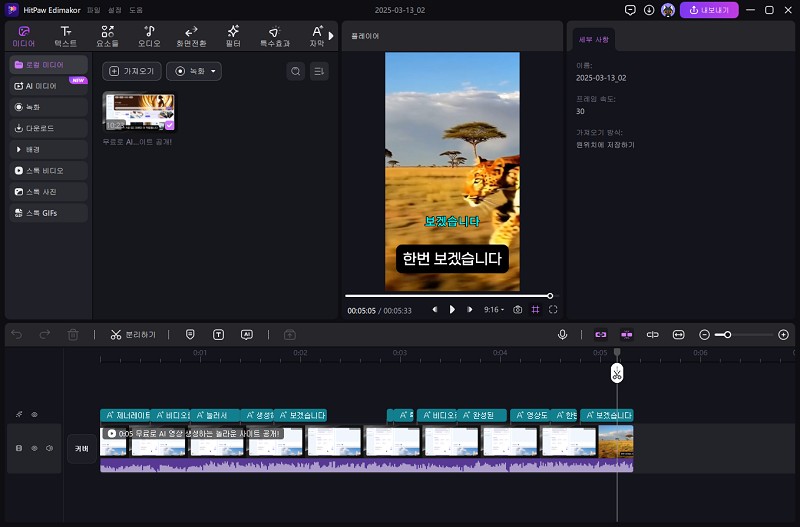The width and height of the screenshot is (800, 527).
Task: Switch to the 텍스트 tab
Action: pos(65,37)
